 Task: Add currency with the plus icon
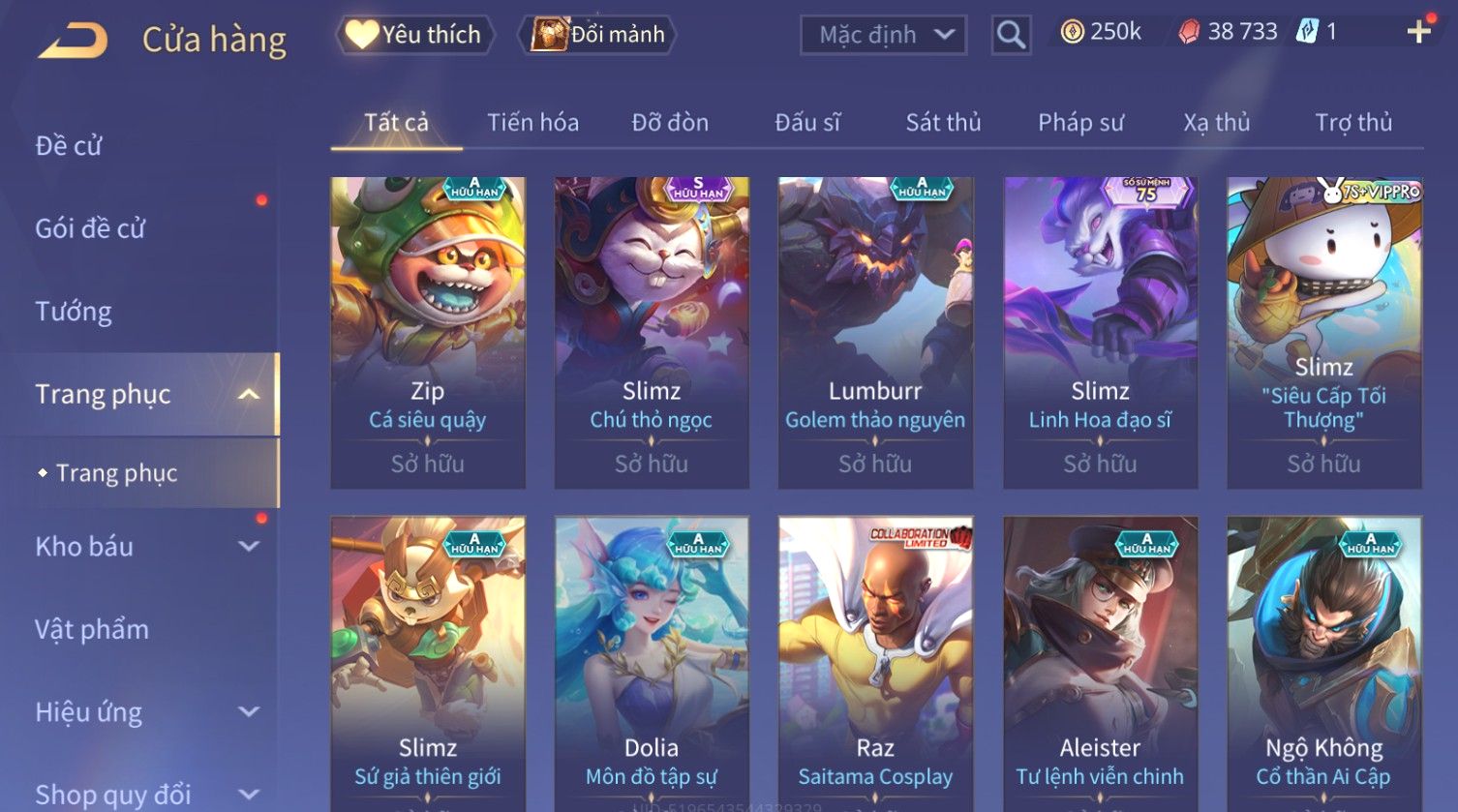[x=1418, y=33]
